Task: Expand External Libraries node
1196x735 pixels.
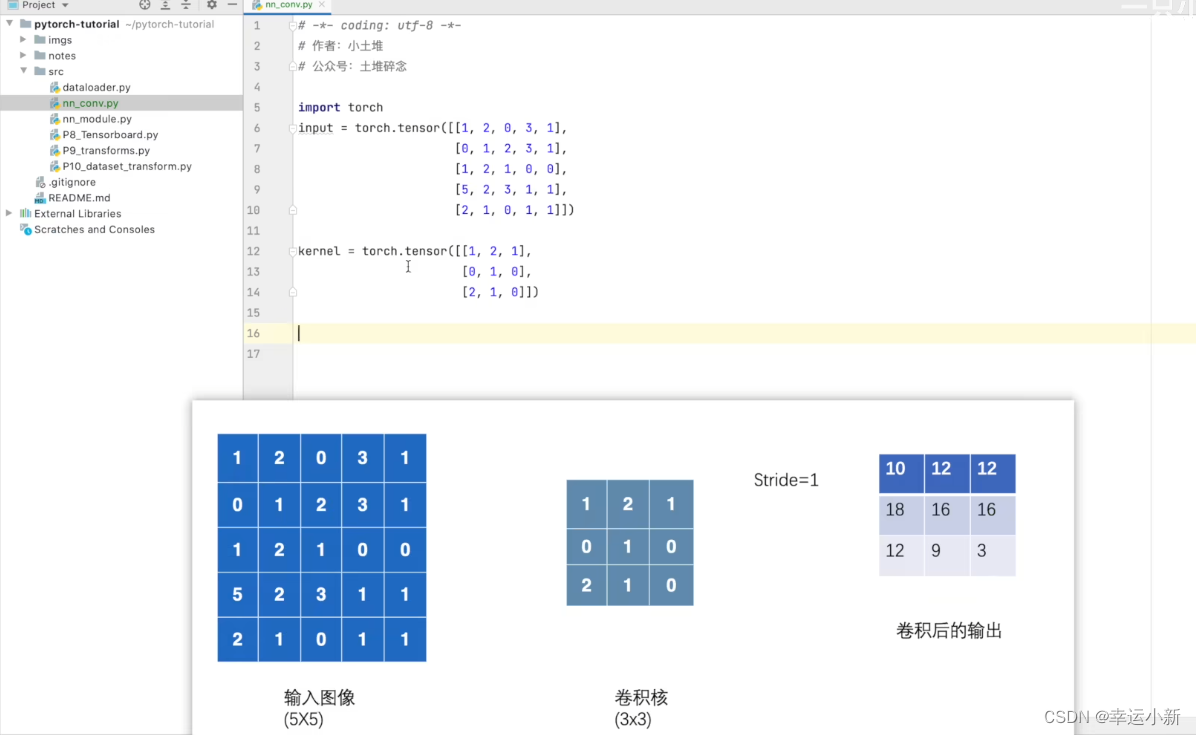Action: [9, 213]
